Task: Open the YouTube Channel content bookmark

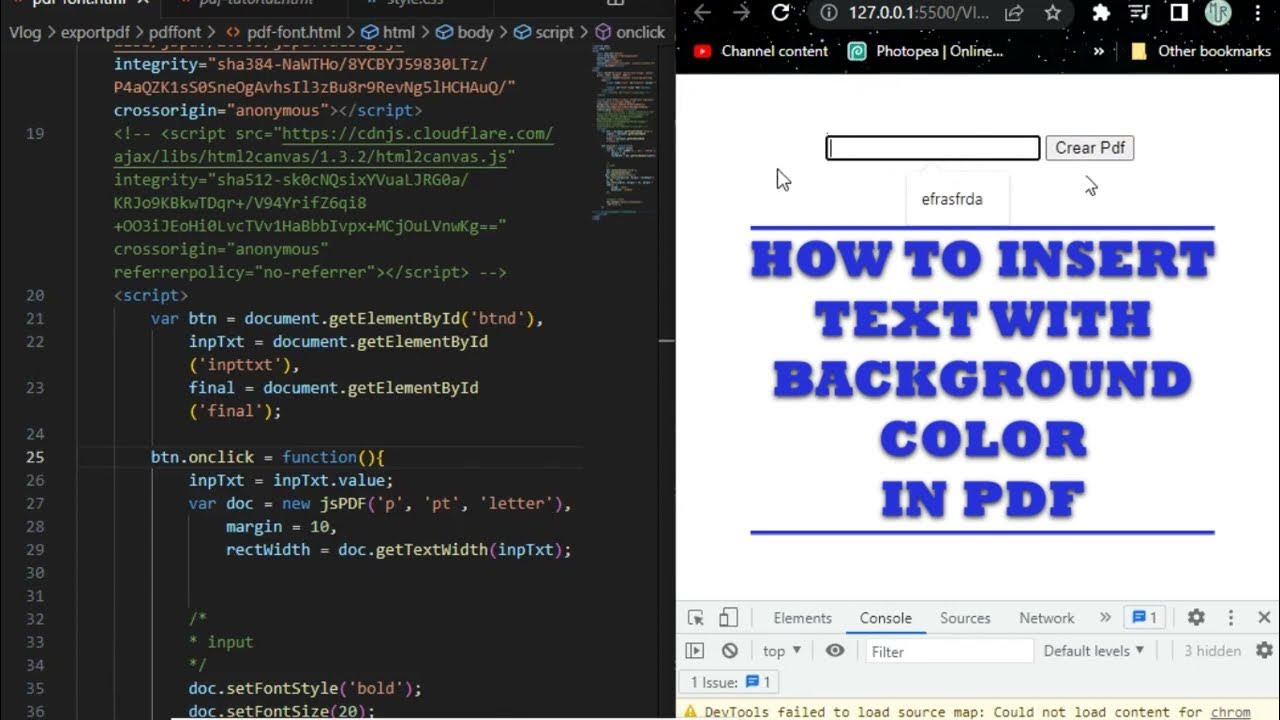Action: point(761,51)
